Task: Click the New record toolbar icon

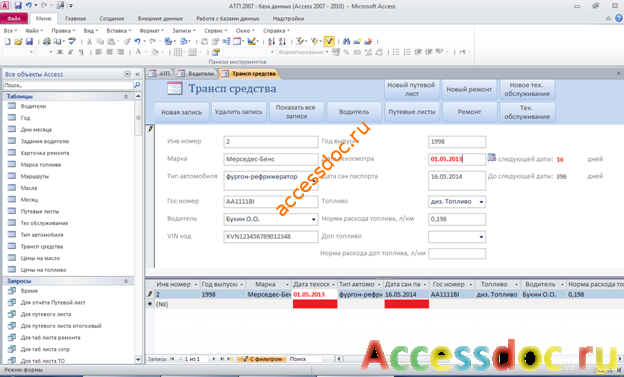Action: pos(357,41)
